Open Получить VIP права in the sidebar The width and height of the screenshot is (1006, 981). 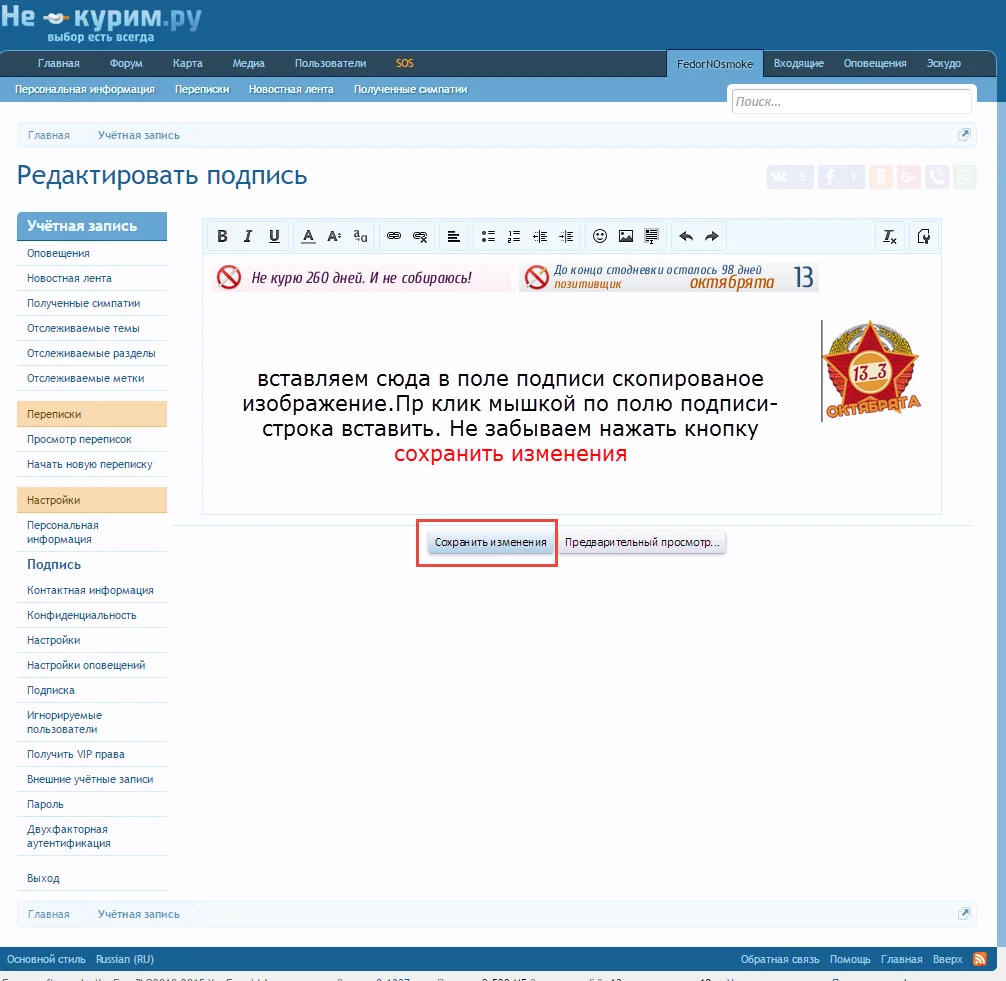tap(76, 754)
